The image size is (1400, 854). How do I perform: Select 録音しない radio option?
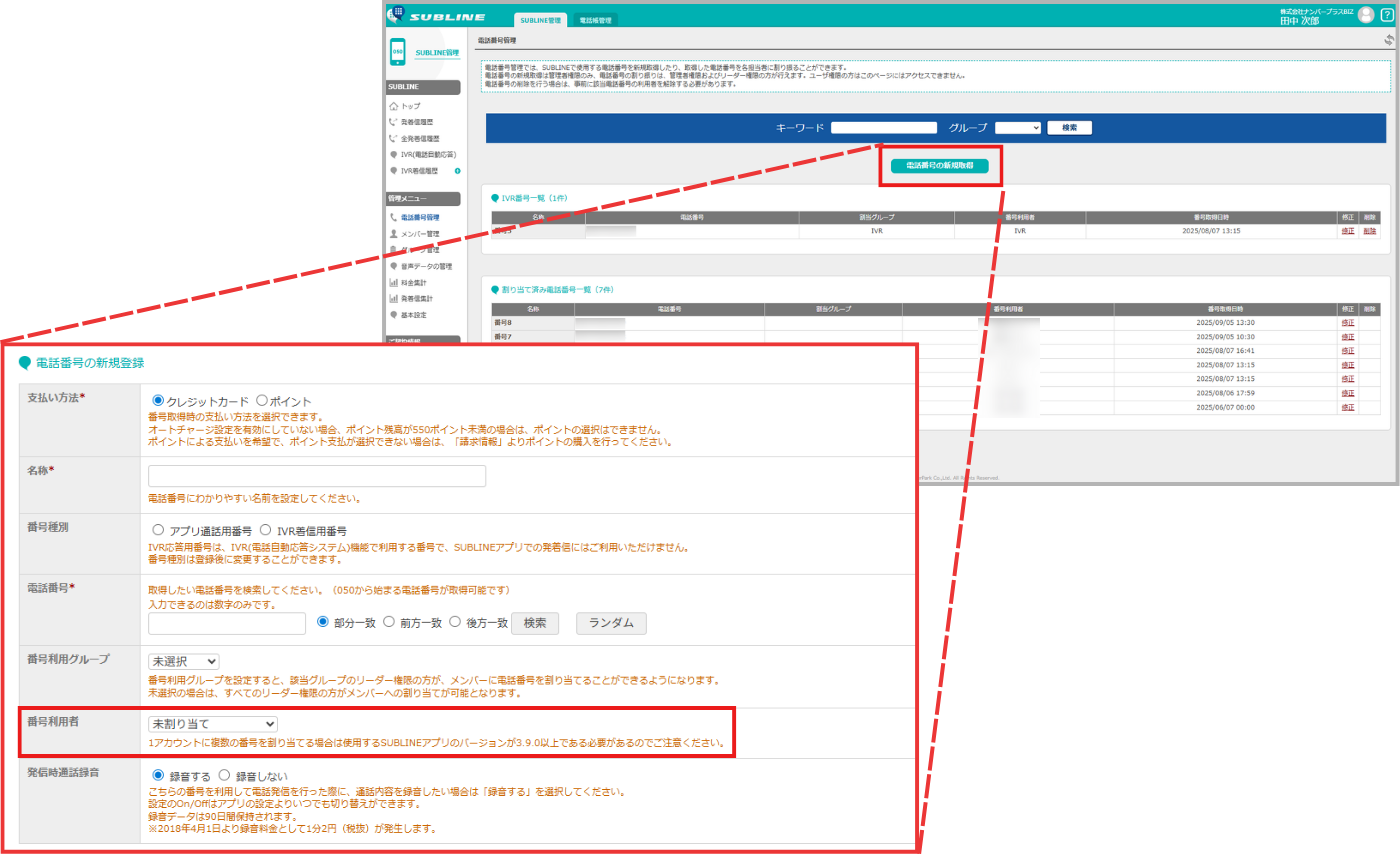pos(224,775)
